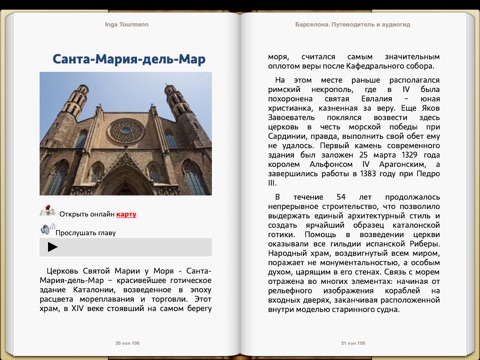Click the map pin icon

(x=48, y=211)
